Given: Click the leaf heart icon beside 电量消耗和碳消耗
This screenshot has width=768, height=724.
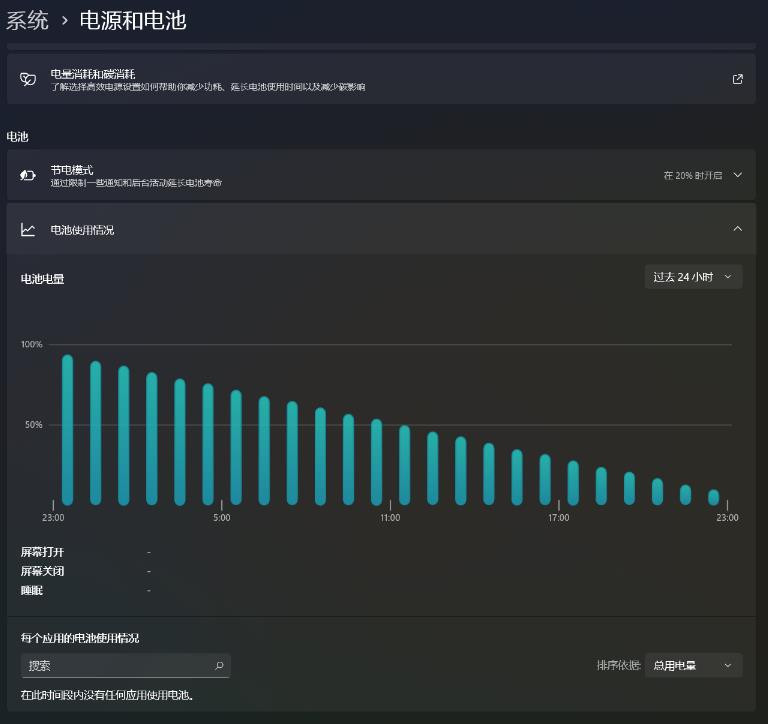Looking at the screenshot, I should 28,79.
